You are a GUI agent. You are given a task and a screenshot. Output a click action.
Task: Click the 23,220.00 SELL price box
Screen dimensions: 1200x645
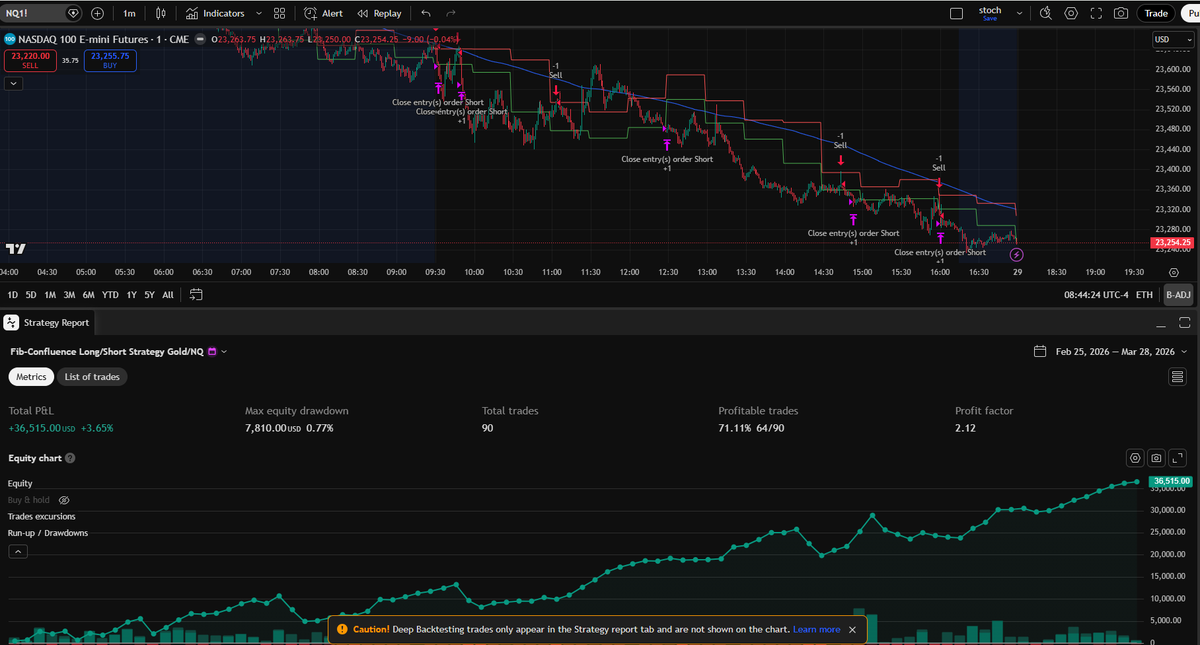coord(30,62)
